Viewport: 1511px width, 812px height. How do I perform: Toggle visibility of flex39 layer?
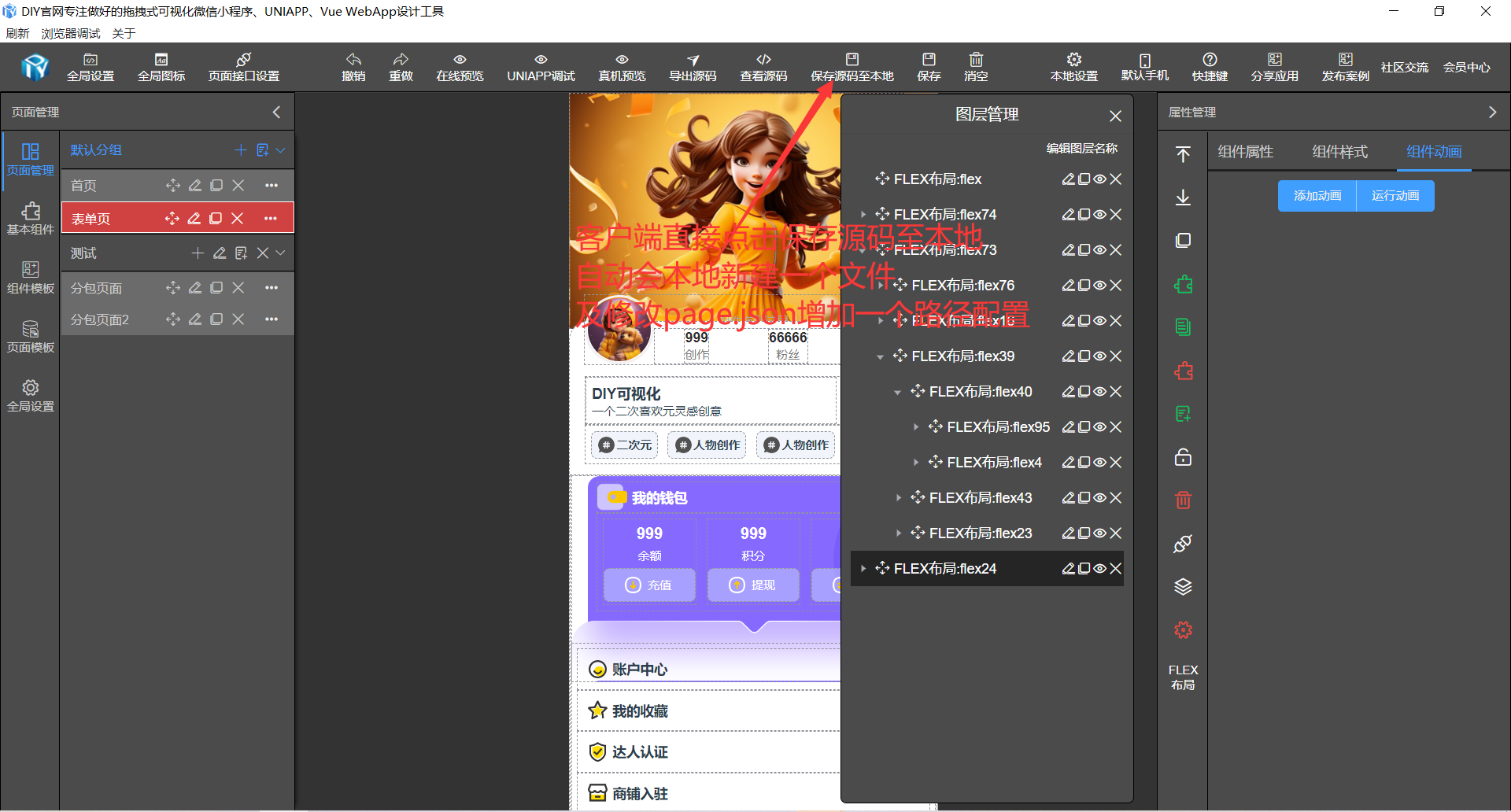(x=1099, y=356)
